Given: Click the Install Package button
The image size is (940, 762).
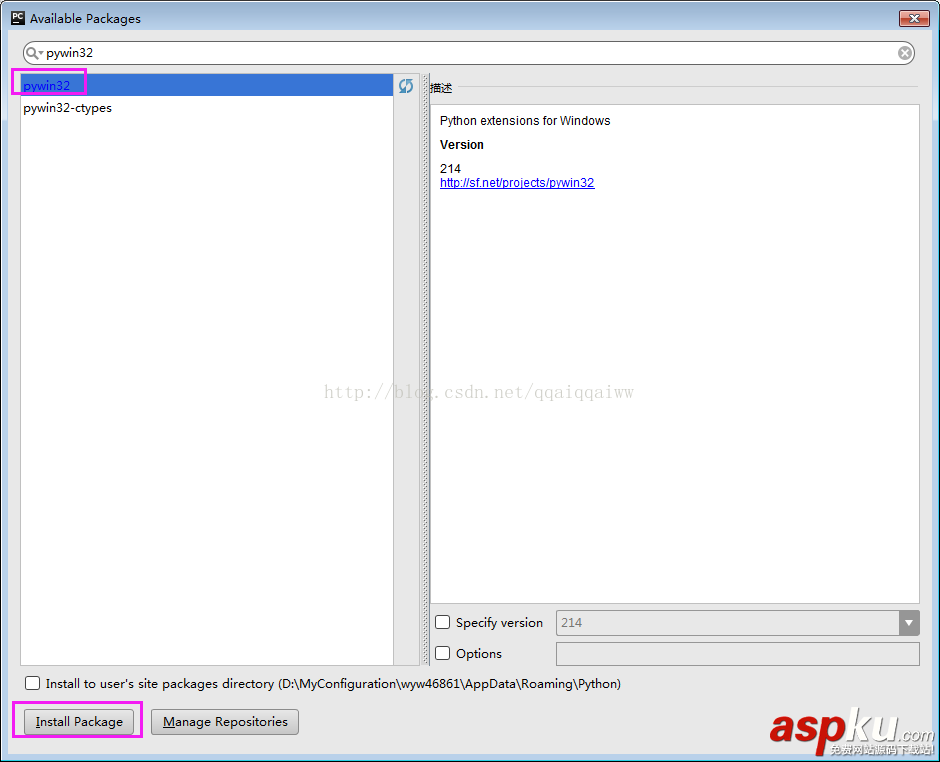Looking at the screenshot, I should click(x=77, y=721).
